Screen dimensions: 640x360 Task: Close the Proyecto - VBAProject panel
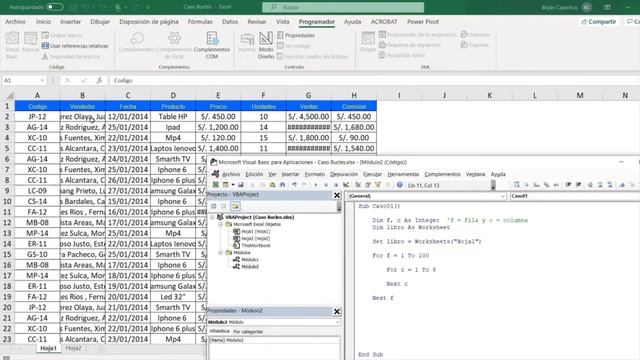tap(337, 195)
